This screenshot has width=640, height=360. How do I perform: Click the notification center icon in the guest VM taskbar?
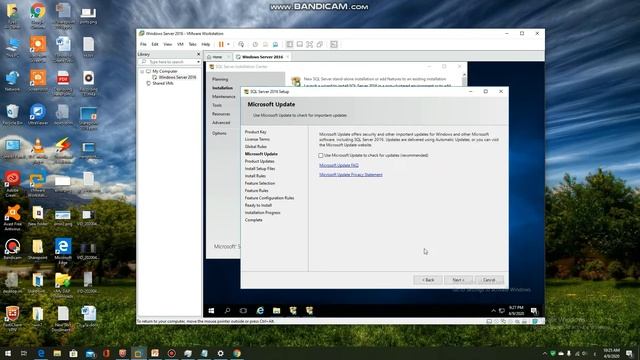(534, 311)
